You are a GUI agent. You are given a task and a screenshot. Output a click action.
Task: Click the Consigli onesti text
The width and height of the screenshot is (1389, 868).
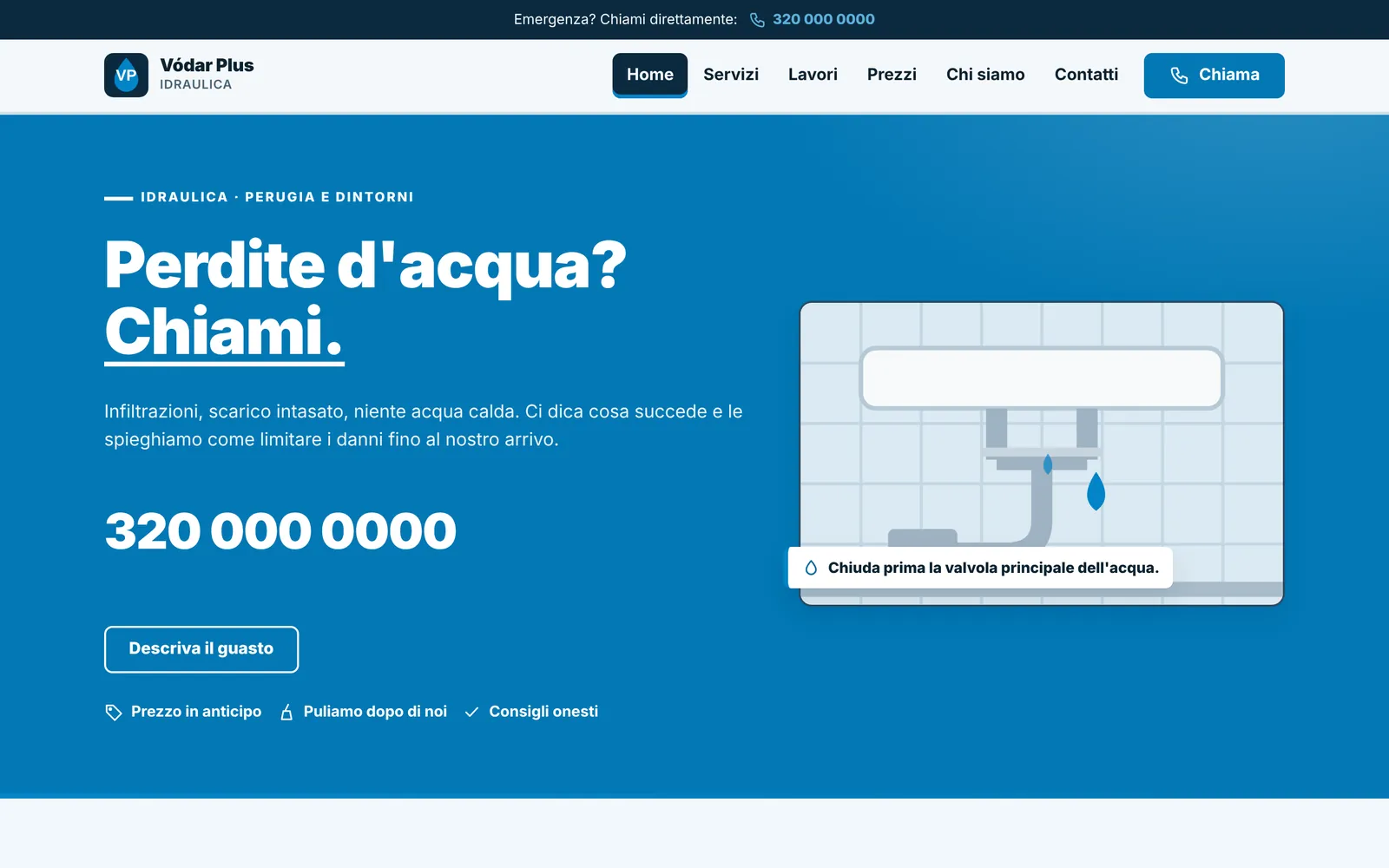click(543, 712)
